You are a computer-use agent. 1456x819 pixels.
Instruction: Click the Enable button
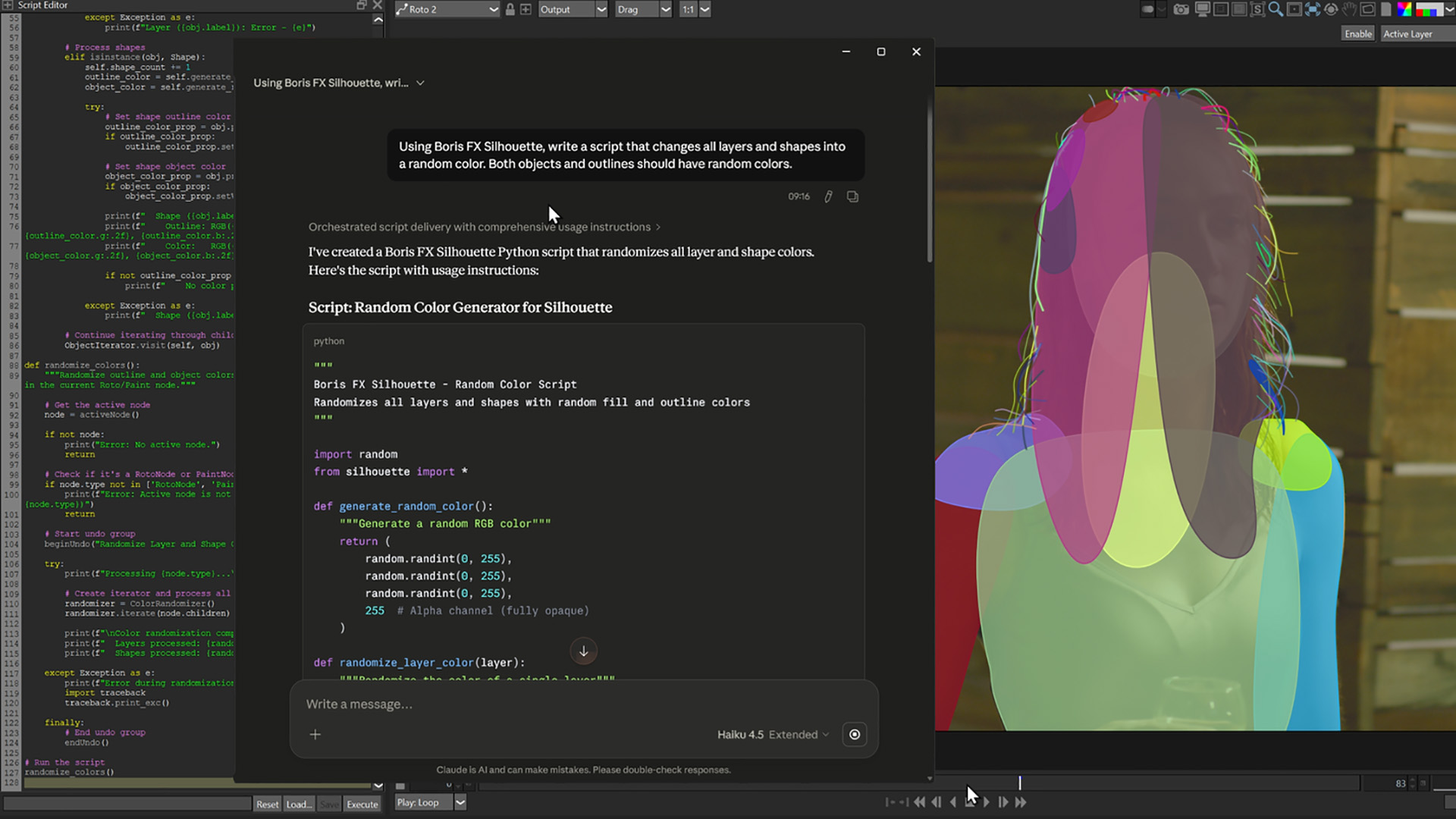pos(1357,34)
